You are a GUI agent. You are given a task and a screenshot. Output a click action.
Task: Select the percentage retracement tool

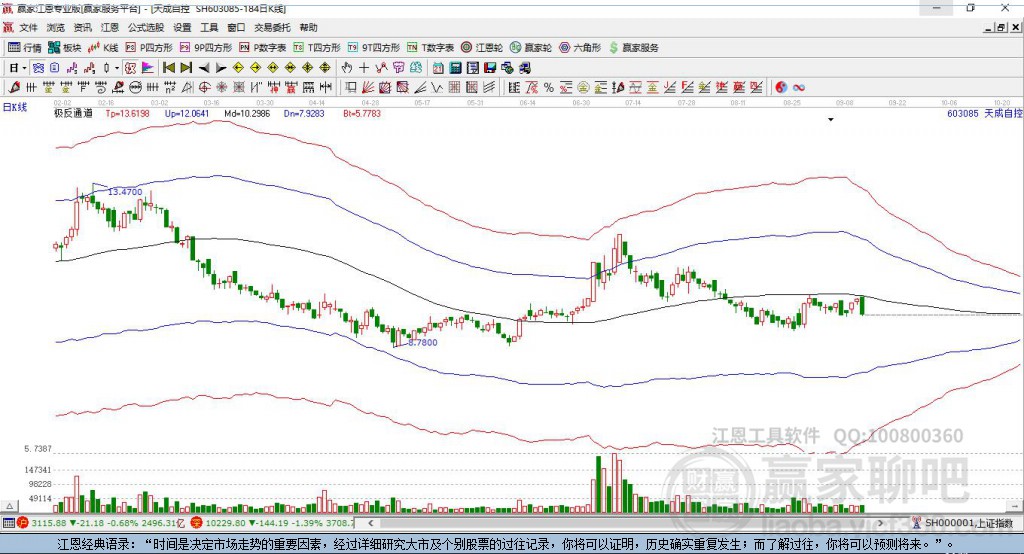(549, 87)
